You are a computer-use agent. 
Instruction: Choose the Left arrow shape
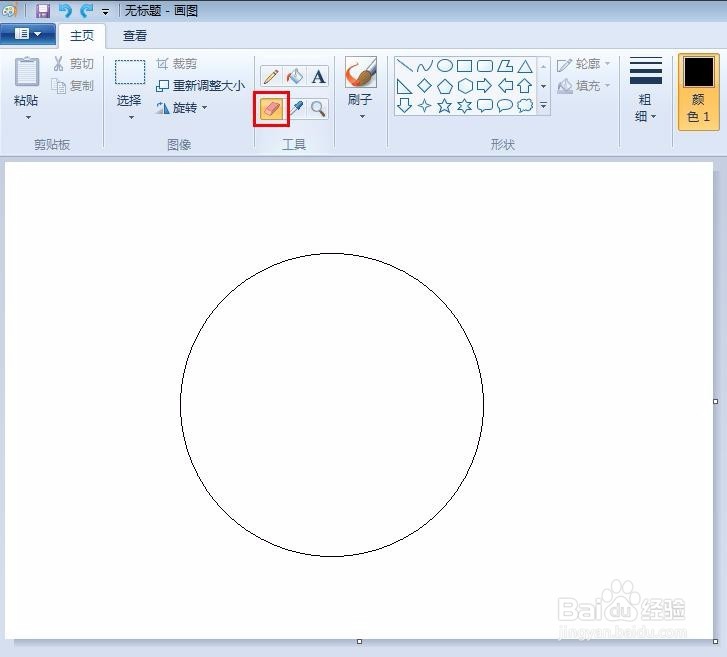pos(505,86)
